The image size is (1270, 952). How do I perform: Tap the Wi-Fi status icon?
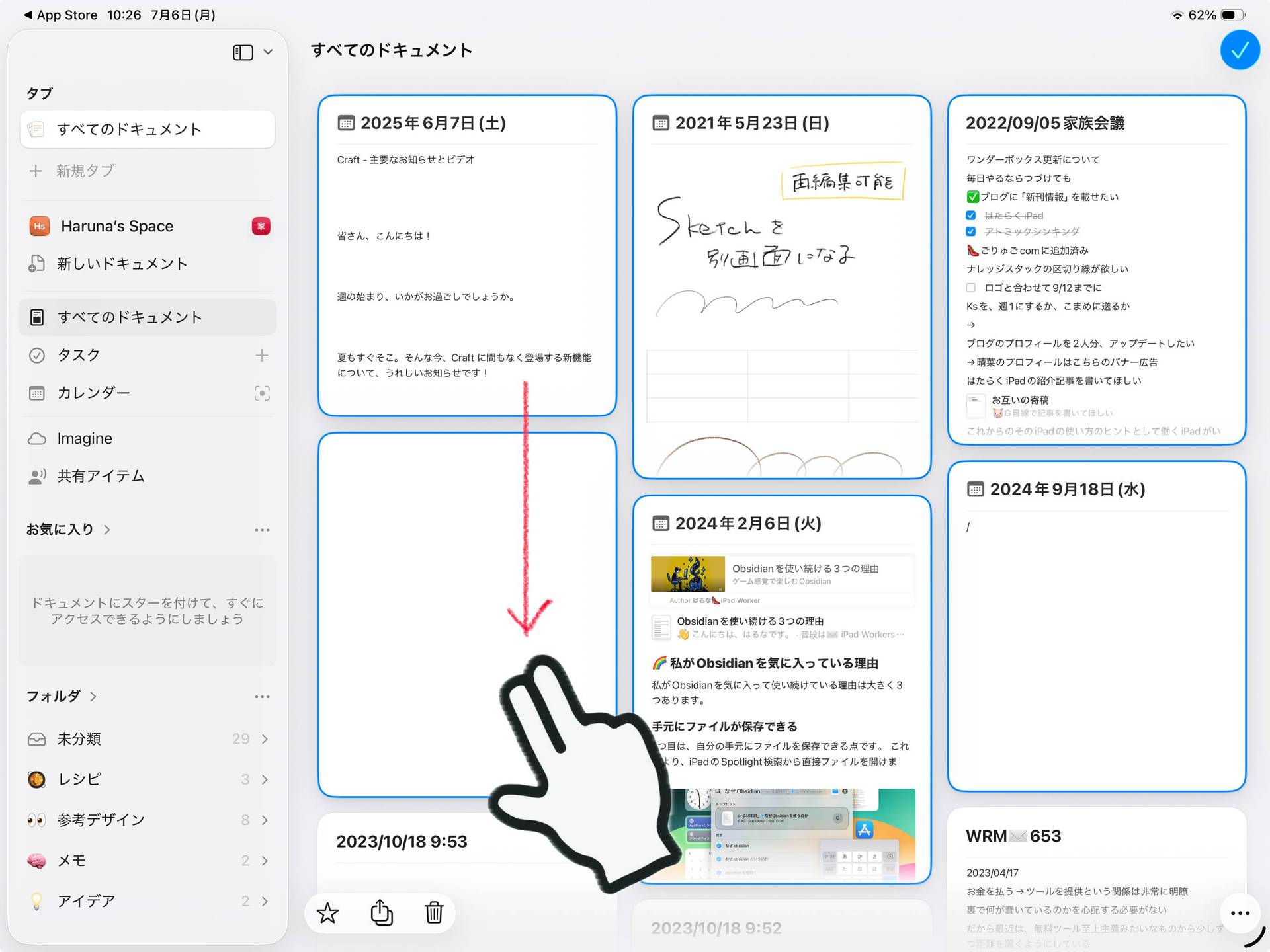point(1177,15)
